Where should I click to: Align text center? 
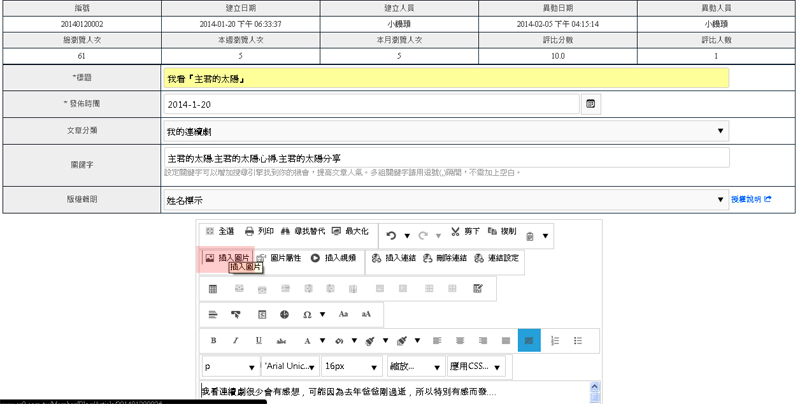pos(460,341)
